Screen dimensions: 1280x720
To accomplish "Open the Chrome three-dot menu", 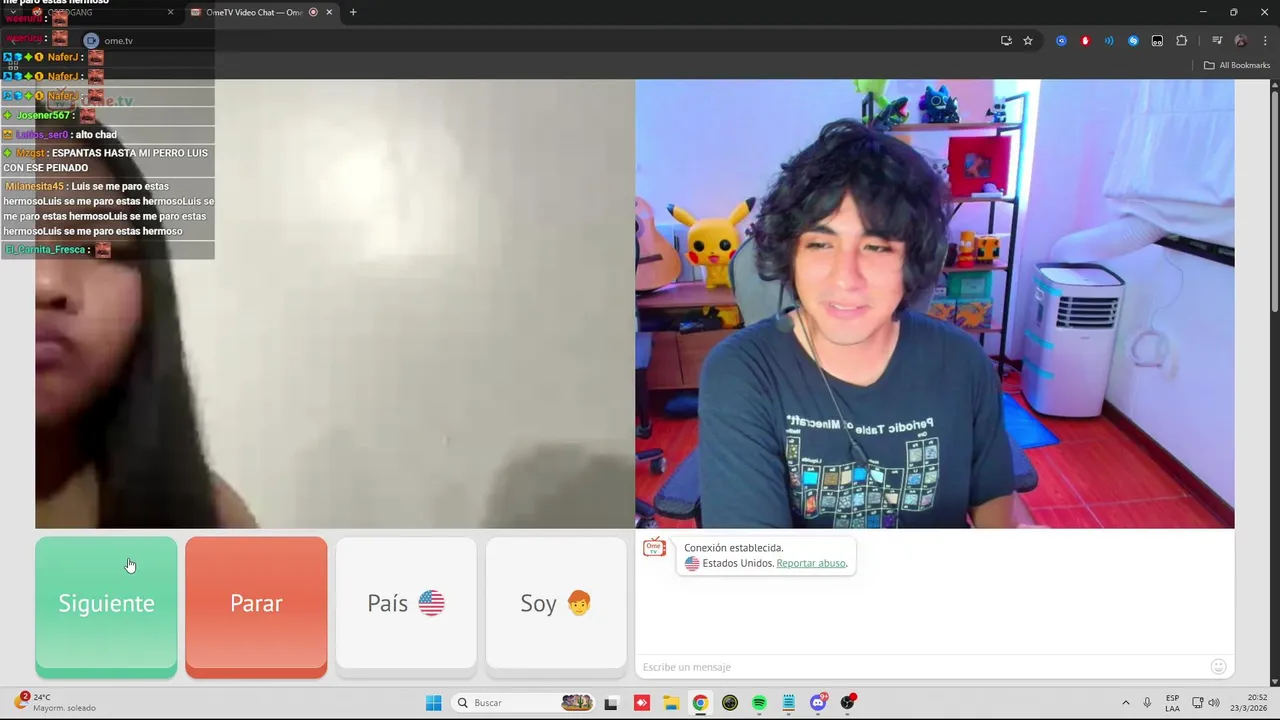I will point(1263,41).
